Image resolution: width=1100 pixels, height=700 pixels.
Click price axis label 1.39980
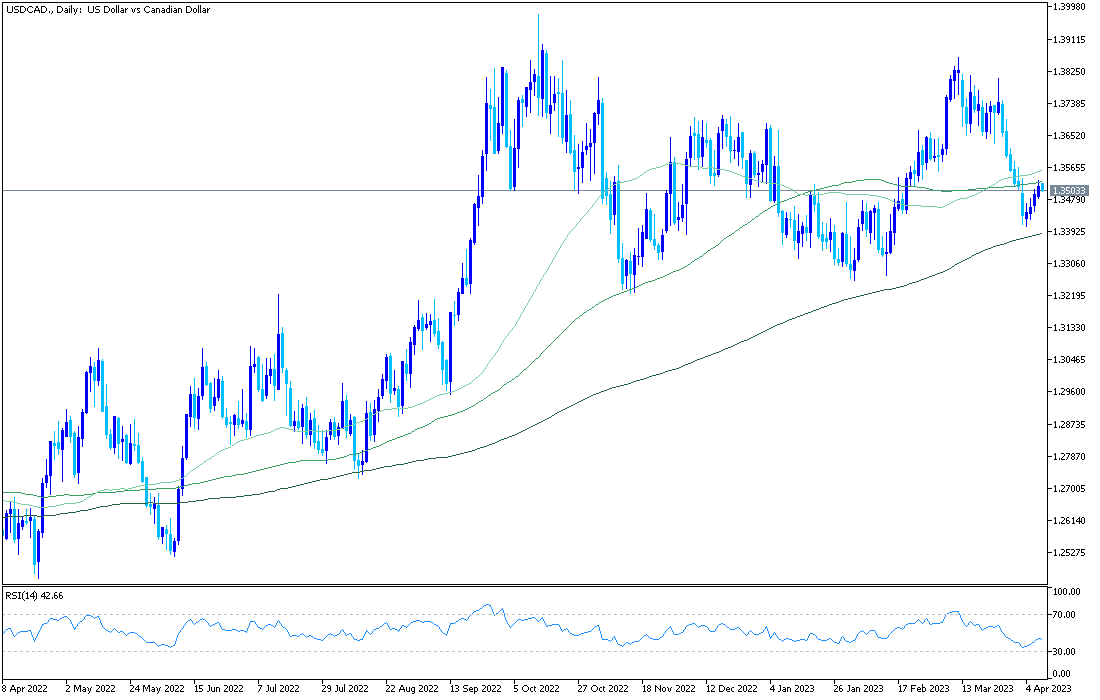coord(1070,7)
